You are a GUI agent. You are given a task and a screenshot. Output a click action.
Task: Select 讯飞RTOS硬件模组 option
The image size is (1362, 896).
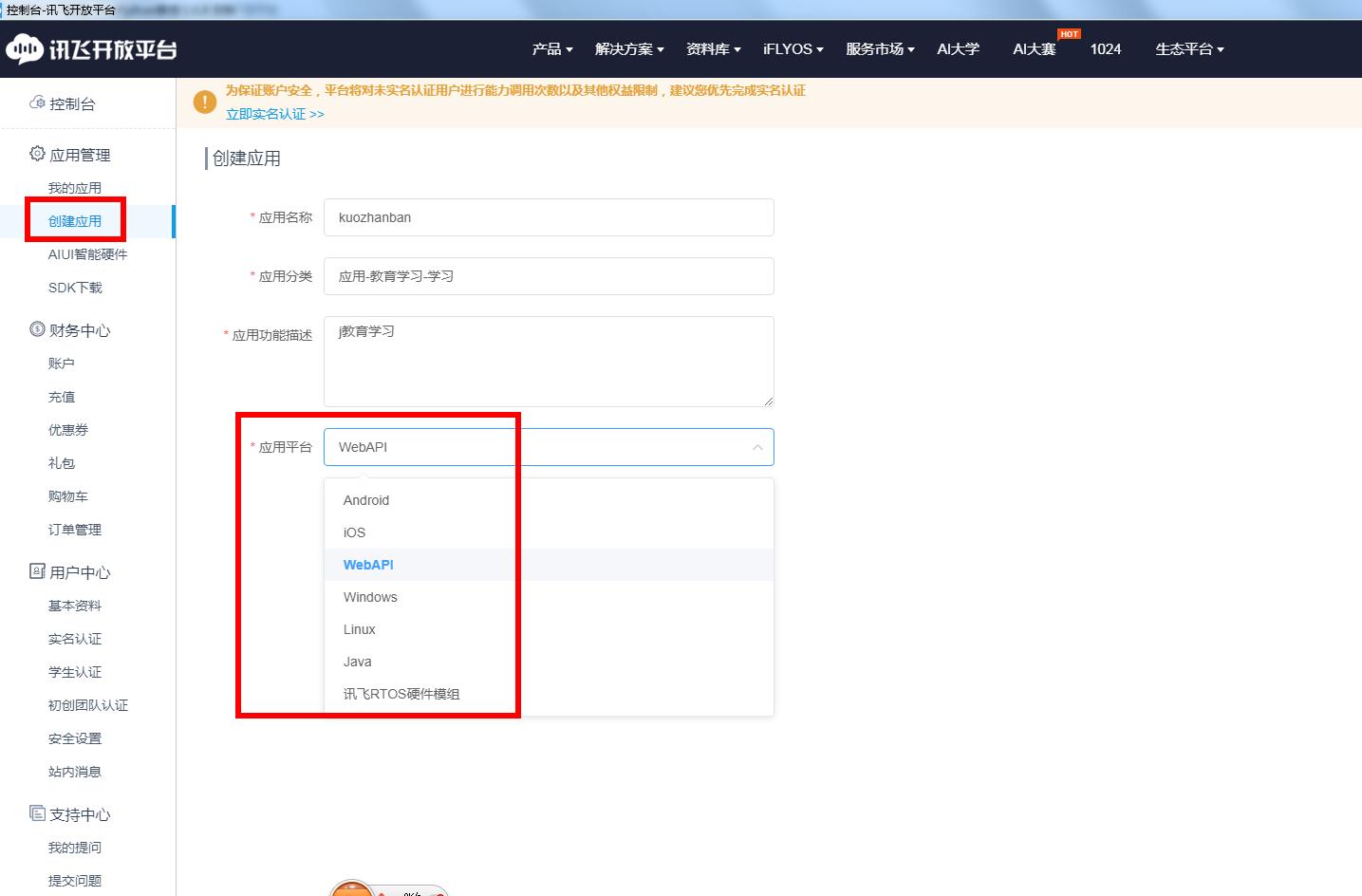pos(549,694)
